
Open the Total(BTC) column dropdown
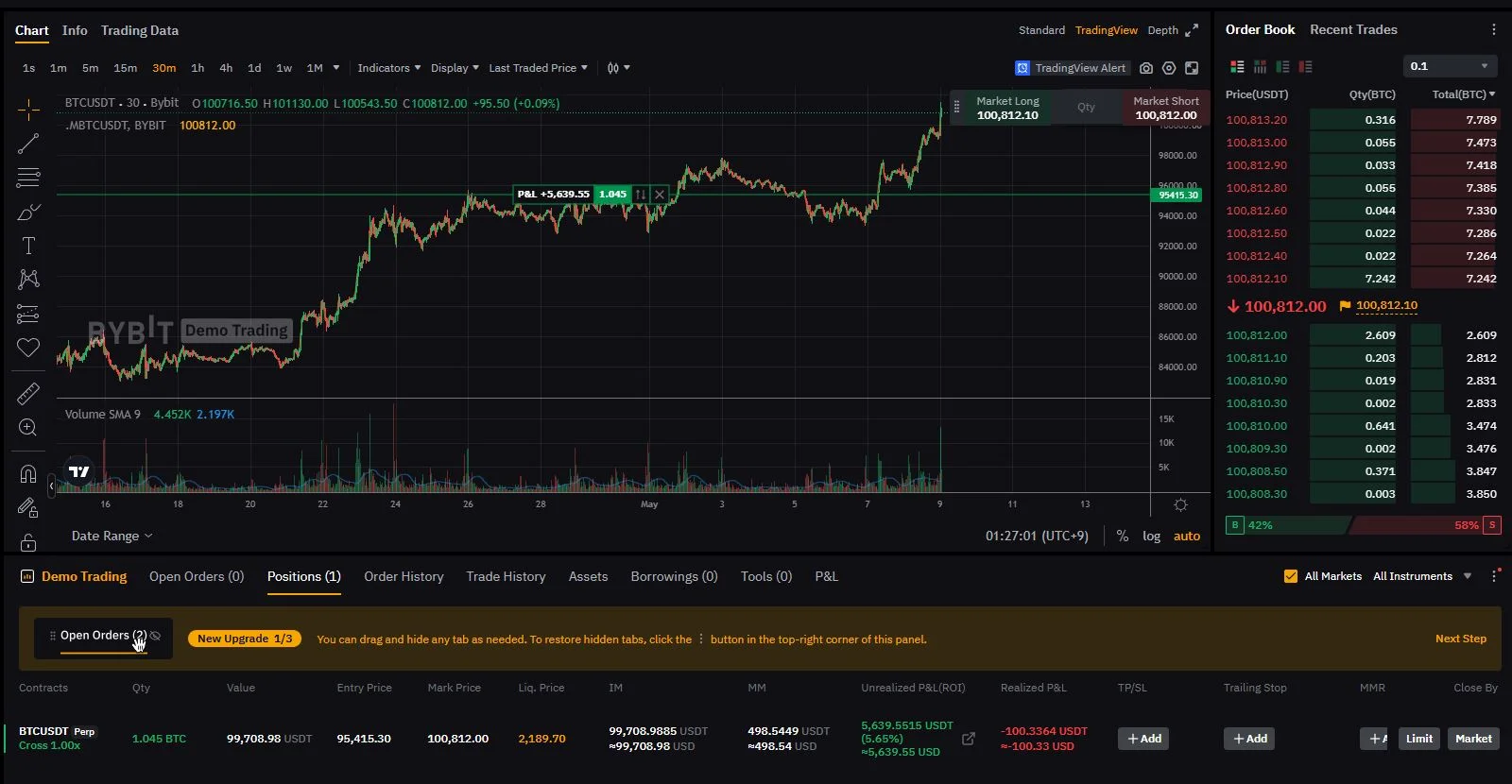[x=1464, y=94]
